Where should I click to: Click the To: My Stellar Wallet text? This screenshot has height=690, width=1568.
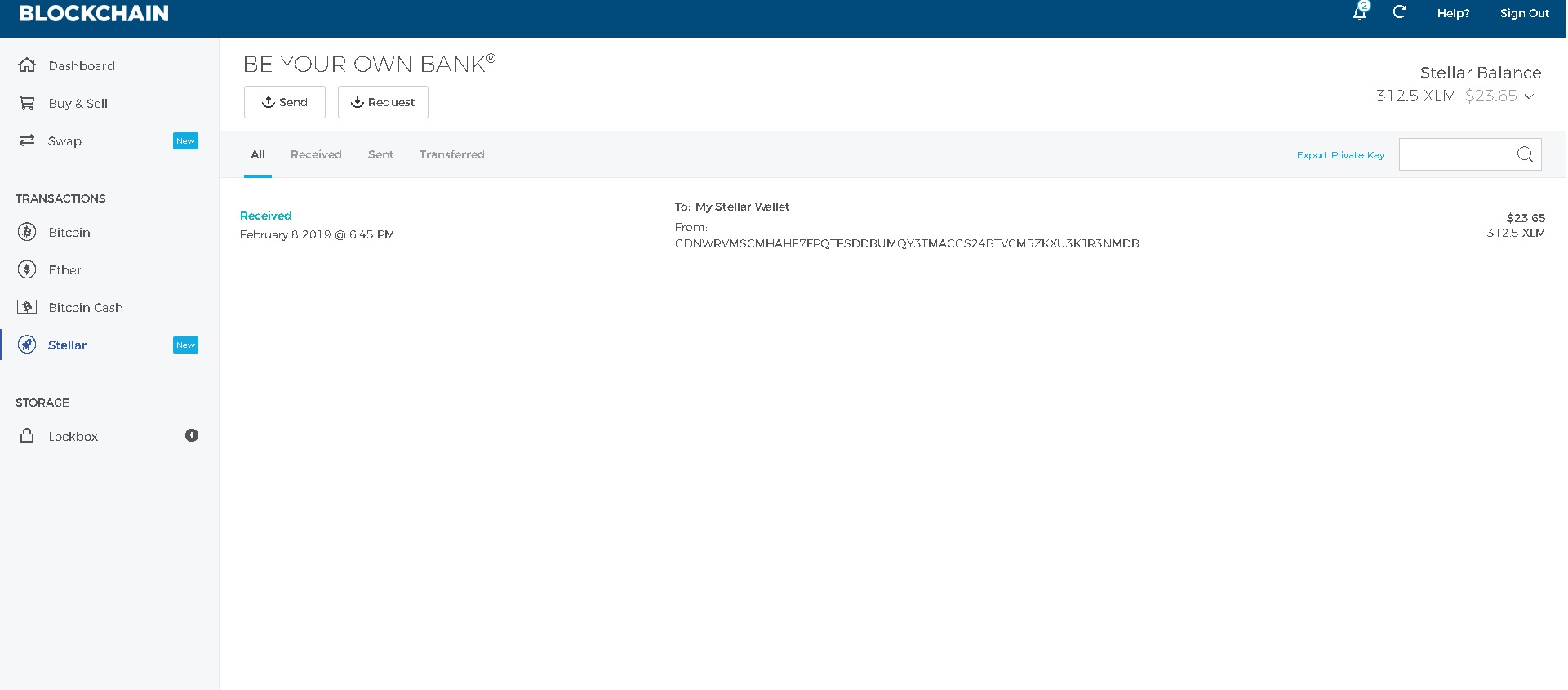point(732,207)
